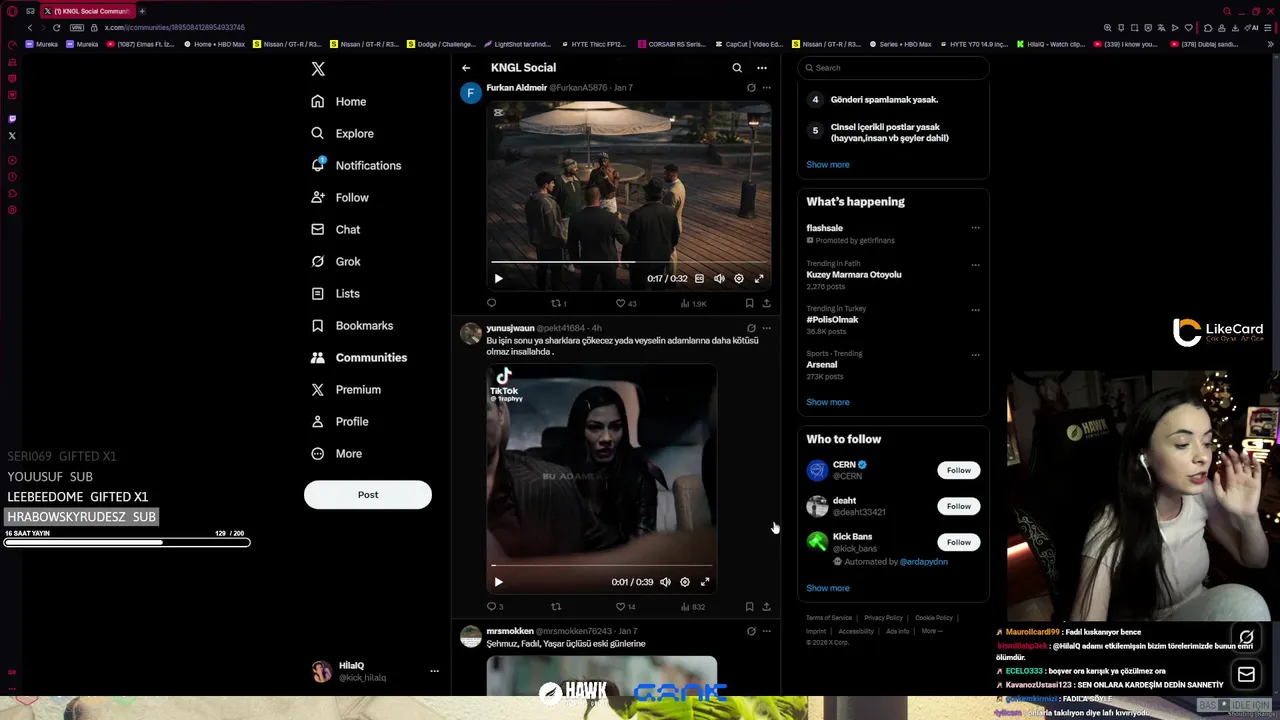1280x720 pixels.
Task: Enter fullscreen on the yunusjwaun video
Action: click(705, 582)
